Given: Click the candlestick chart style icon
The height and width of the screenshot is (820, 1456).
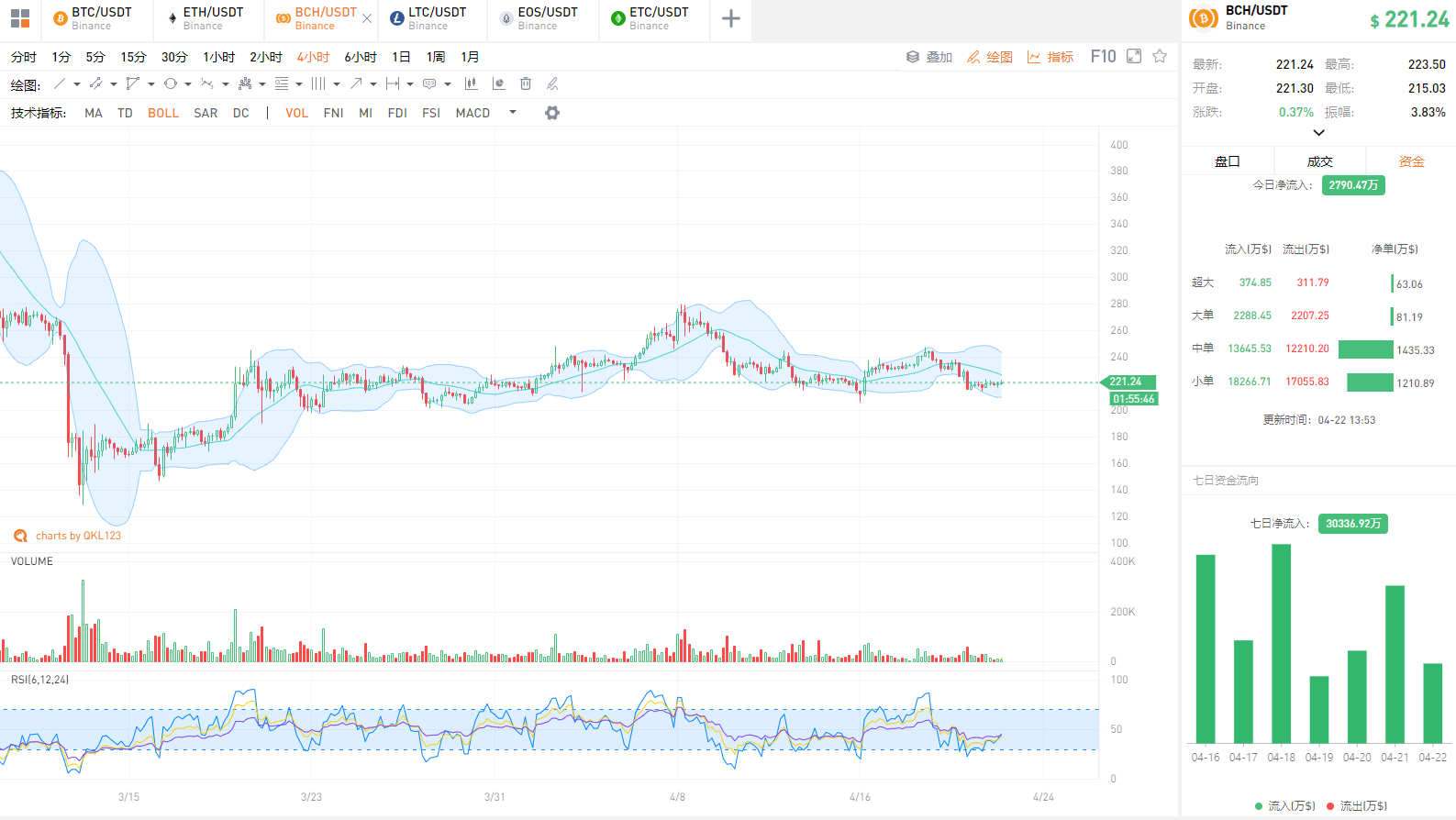Looking at the screenshot, I should click(471, 83).
